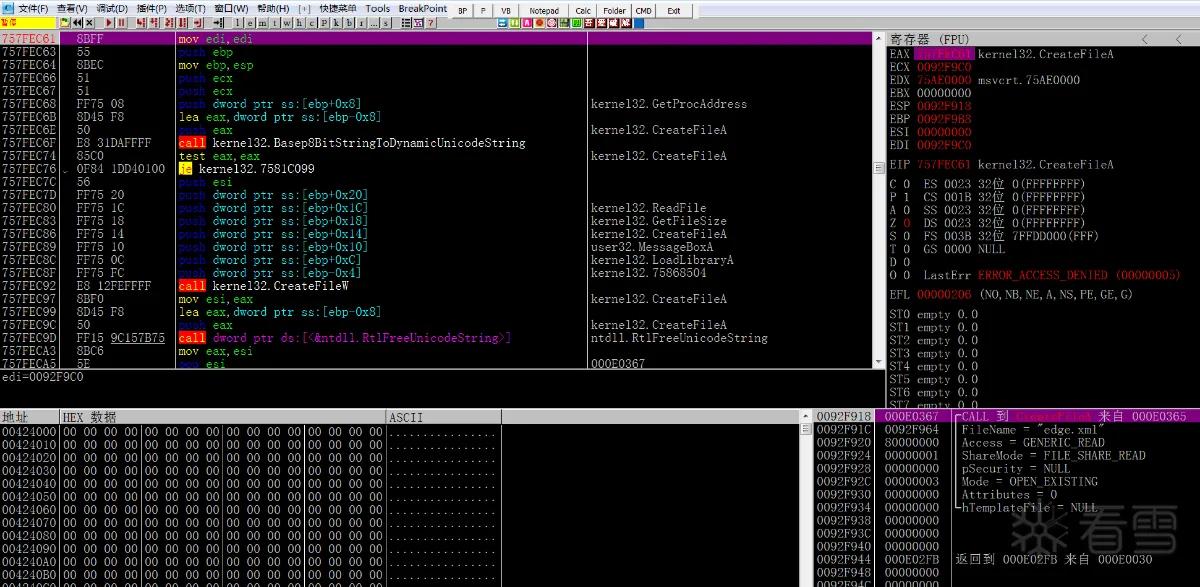Click the EIP register line
This screenshot has height=587, width=1200.
coord(1001,164)
